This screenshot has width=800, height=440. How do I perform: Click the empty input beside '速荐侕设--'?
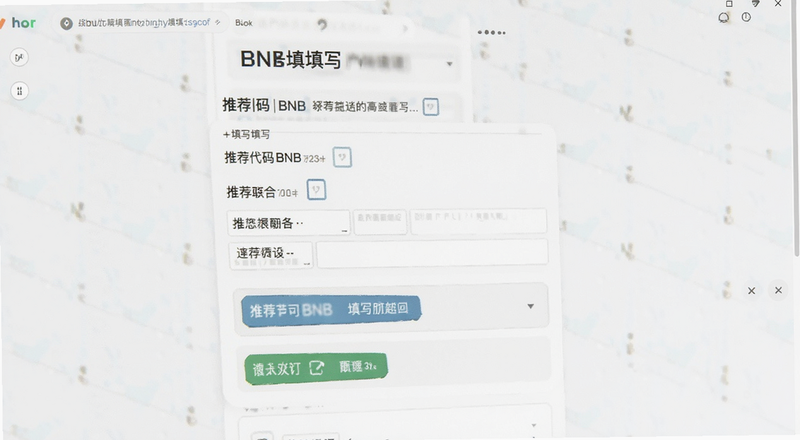coord(432,253)
